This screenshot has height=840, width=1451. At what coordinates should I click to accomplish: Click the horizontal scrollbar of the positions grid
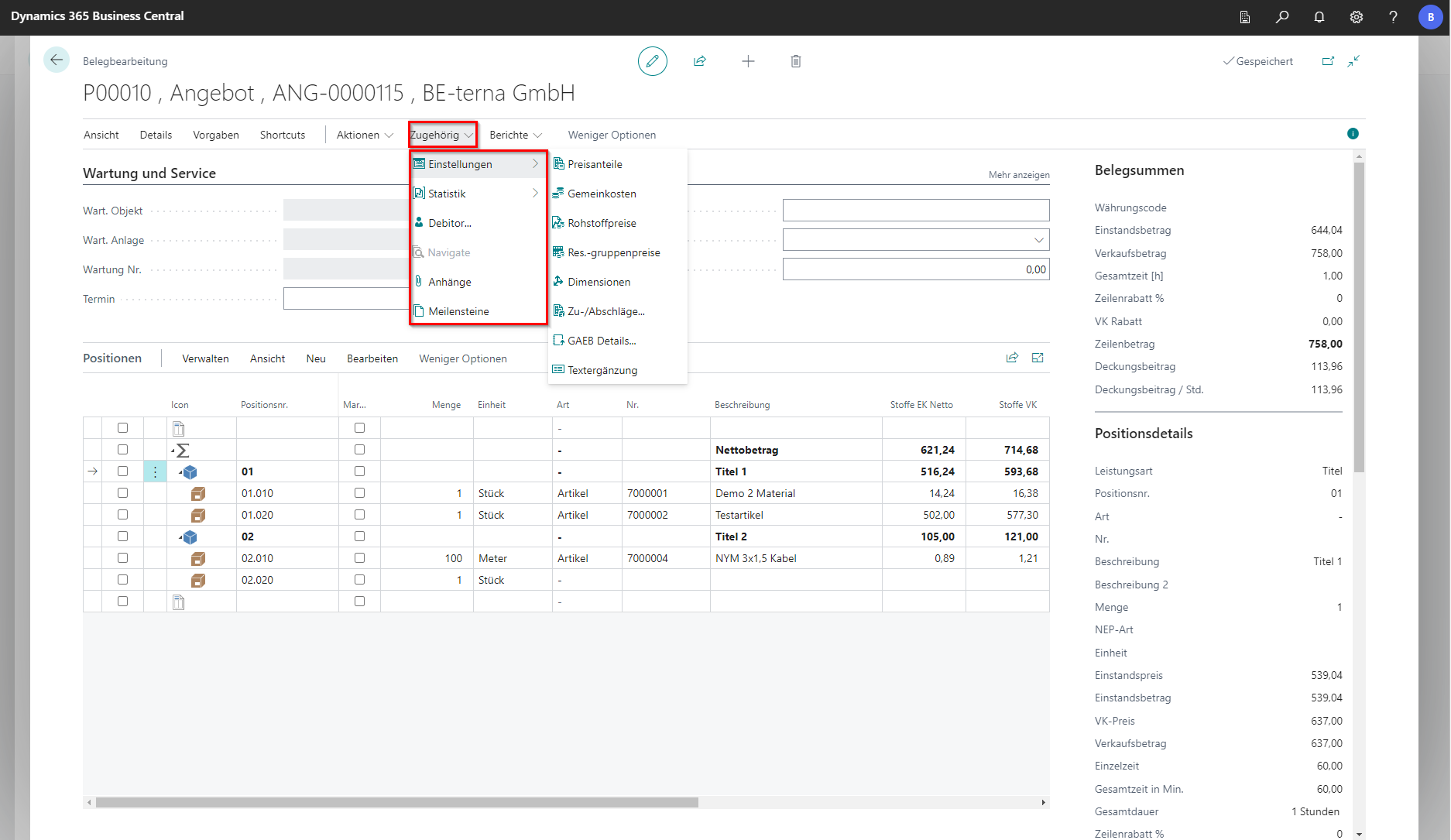[x=396, y=803]
